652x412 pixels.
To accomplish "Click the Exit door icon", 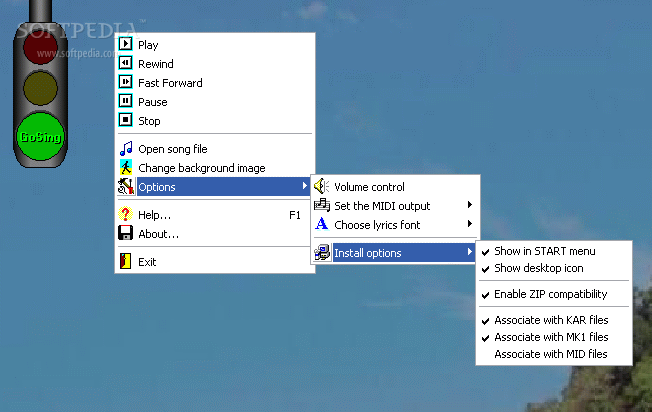I will pyautogui.click(x=126, y=261).
